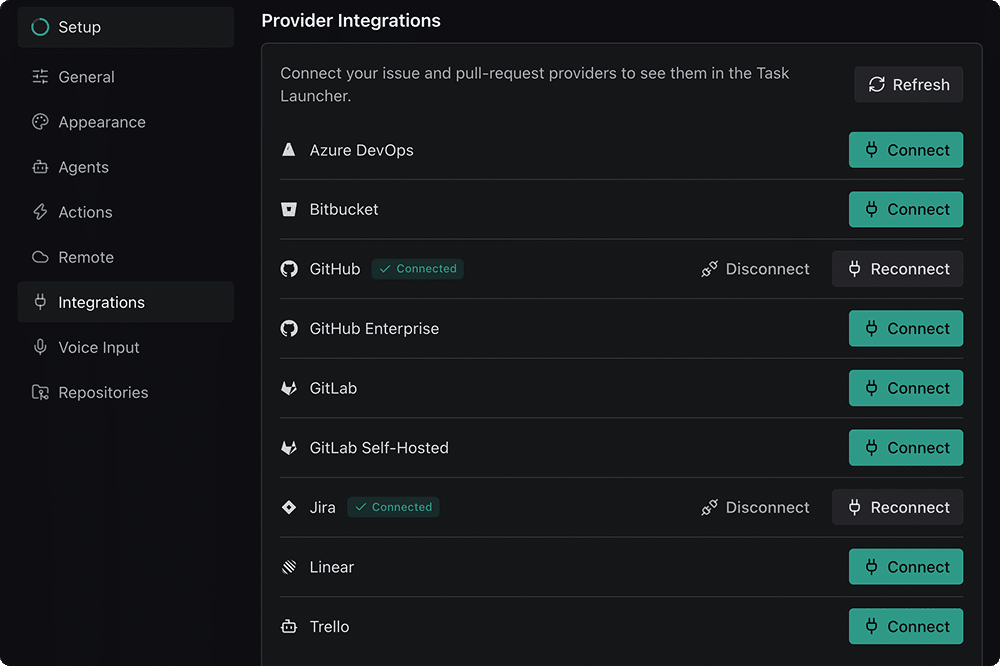Connect Azure DevOps
This screenshot has height=666, width=1000.
tap(906, 150)
